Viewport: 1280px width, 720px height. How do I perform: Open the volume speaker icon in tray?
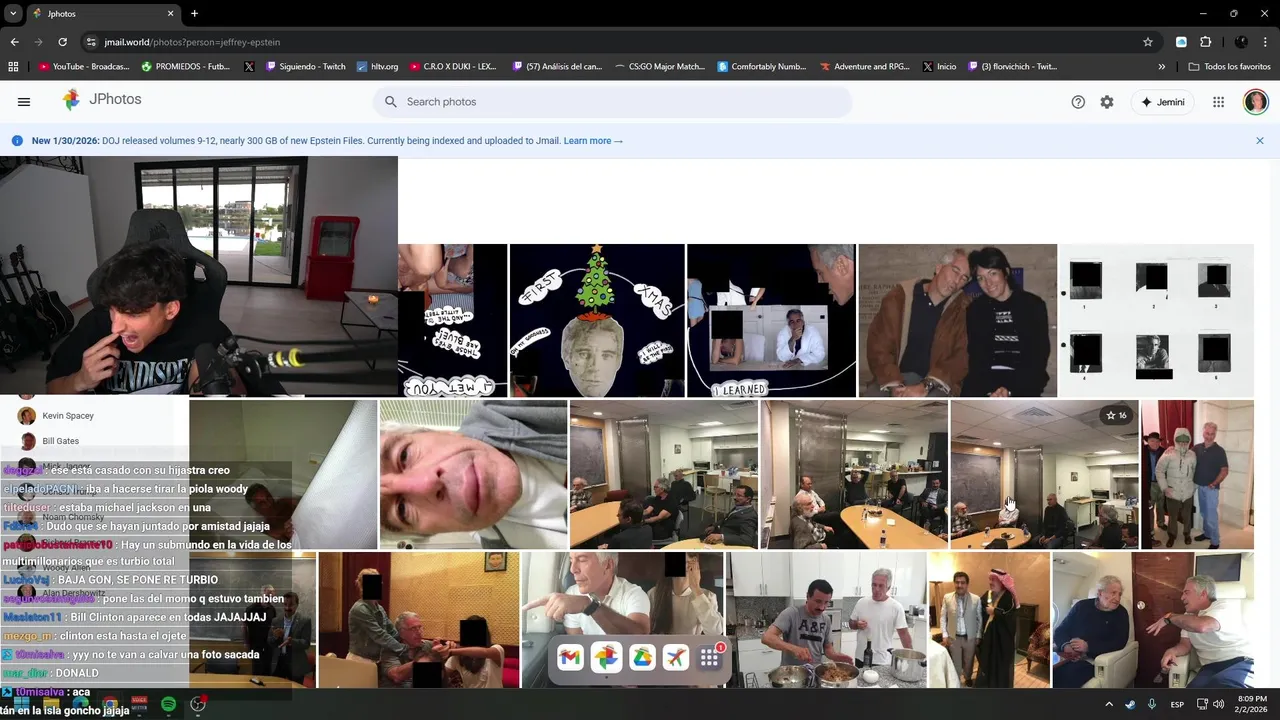[1219, 704]
